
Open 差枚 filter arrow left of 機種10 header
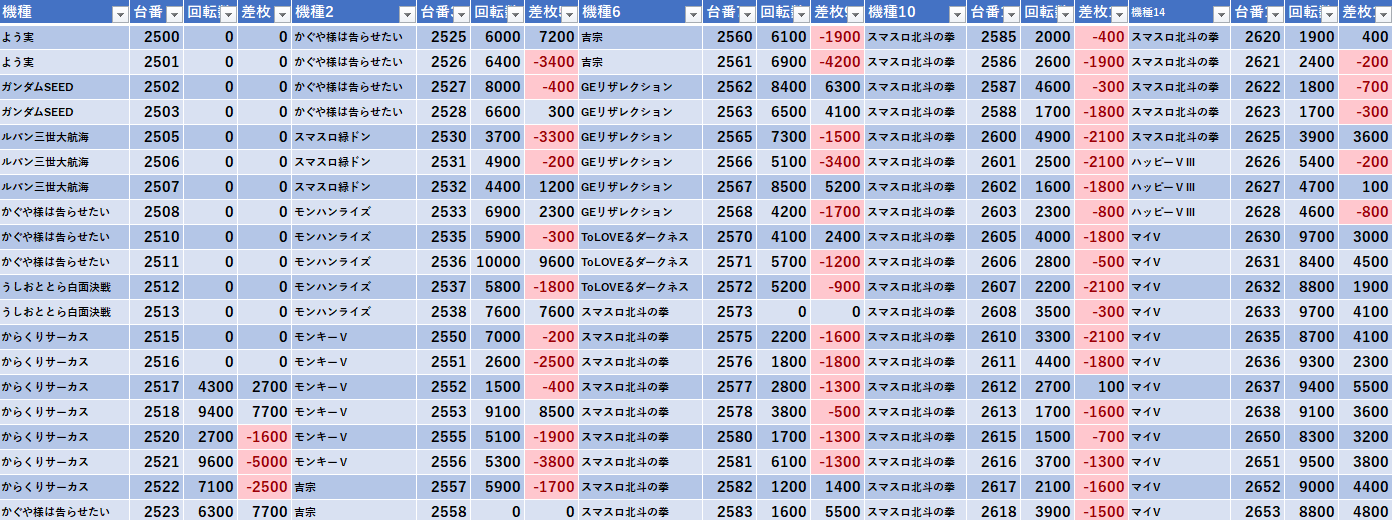(x=853, y=14)
